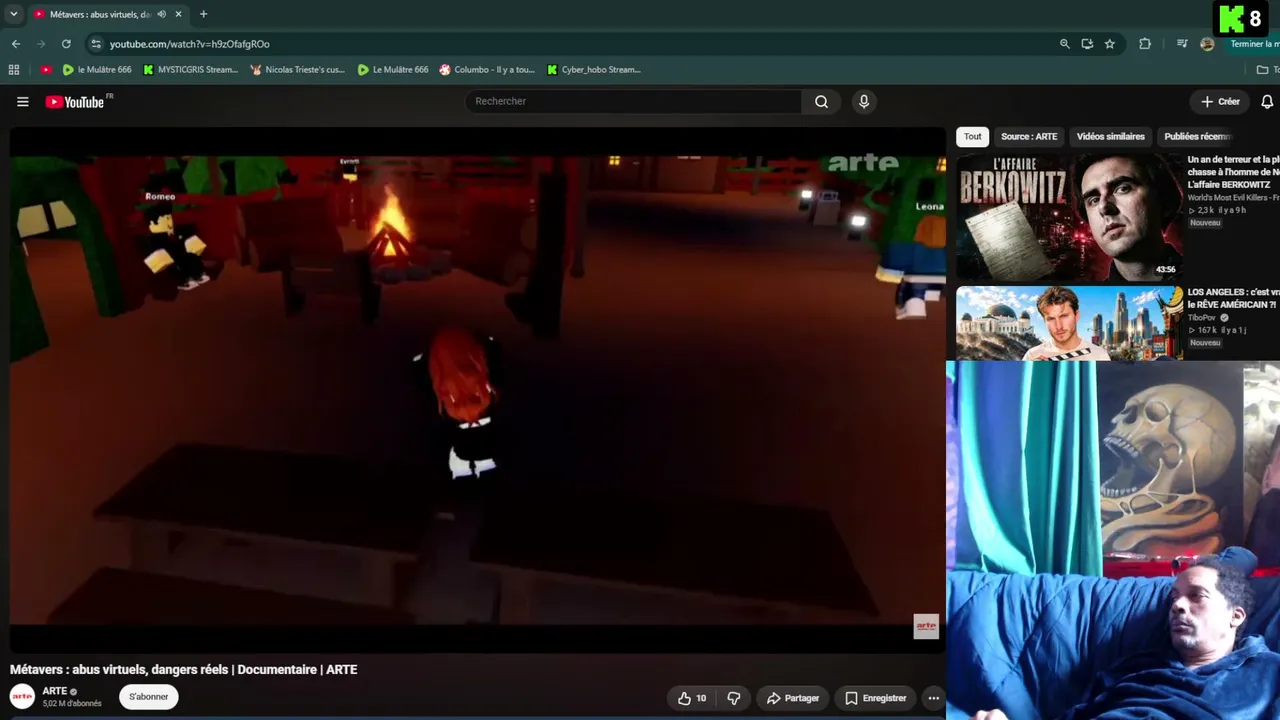Screen dimensions: 1280x720
Task: Click the video player to toggle playback
Action: pos(477,390)
